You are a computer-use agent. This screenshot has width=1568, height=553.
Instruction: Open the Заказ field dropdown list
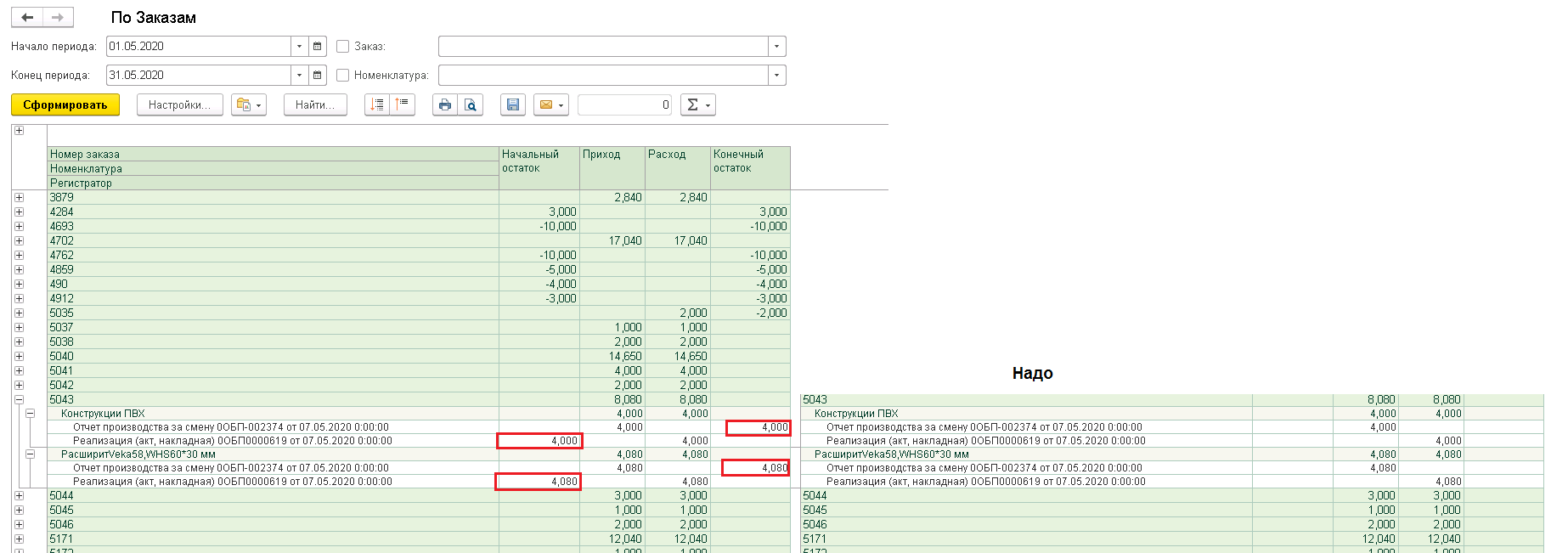point(776,46)
